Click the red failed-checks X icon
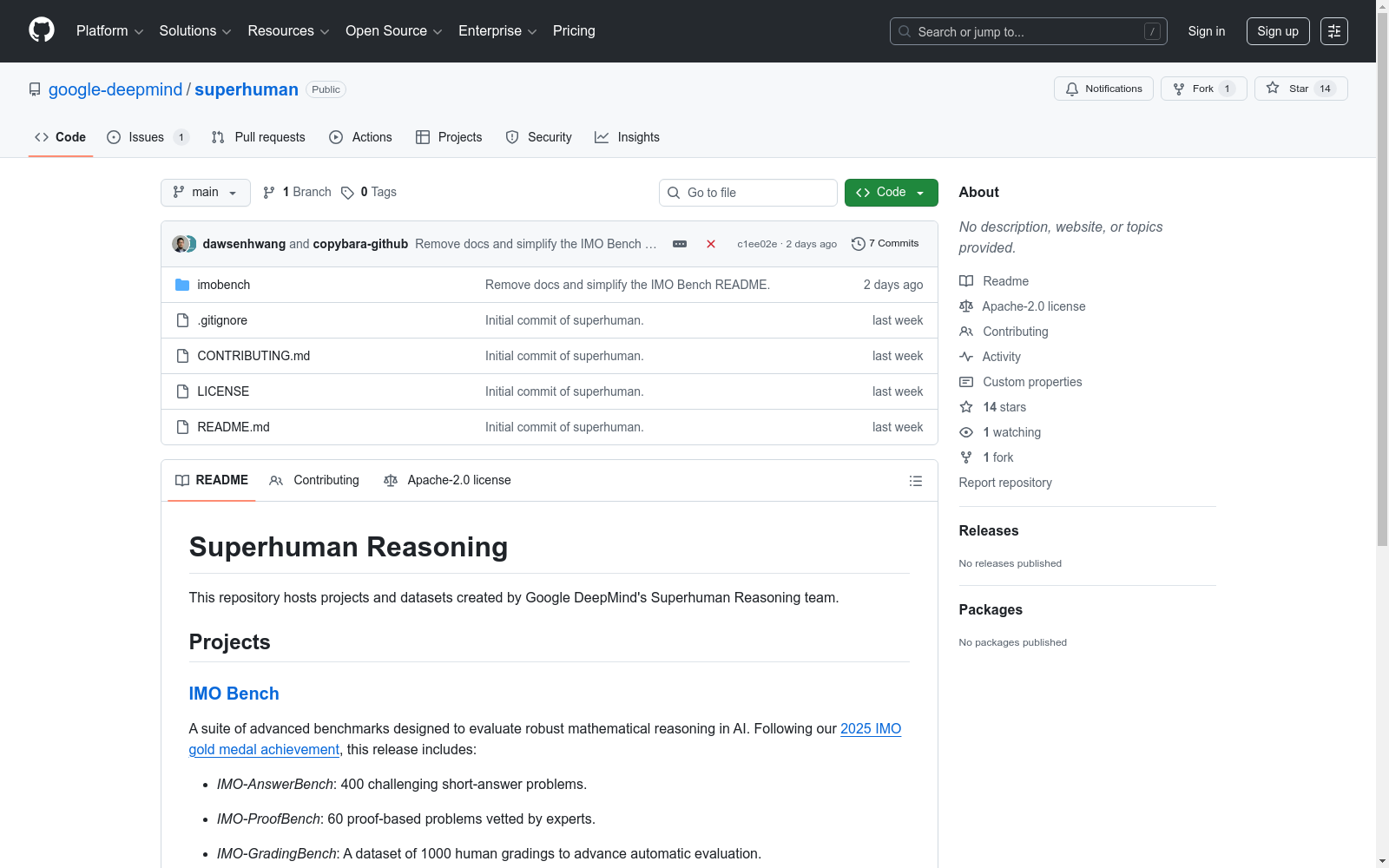The image size is (1389, 868). click(x=711, y=244)
